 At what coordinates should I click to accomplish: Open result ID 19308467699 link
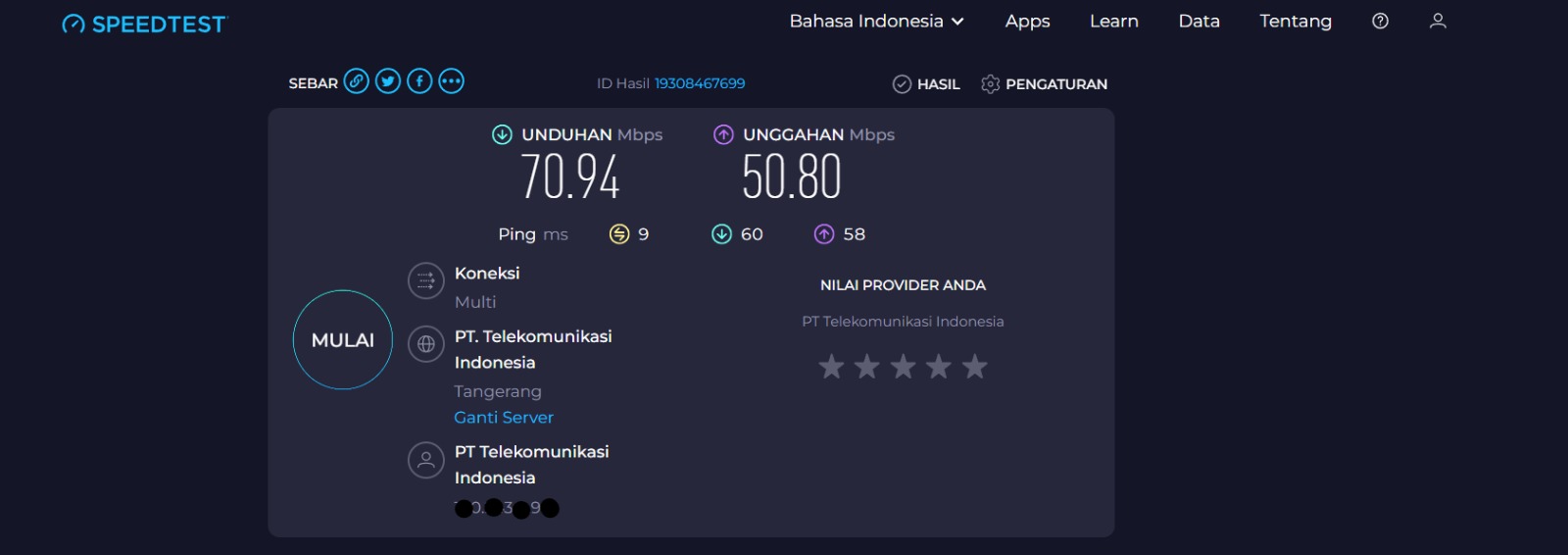[700, 83]
